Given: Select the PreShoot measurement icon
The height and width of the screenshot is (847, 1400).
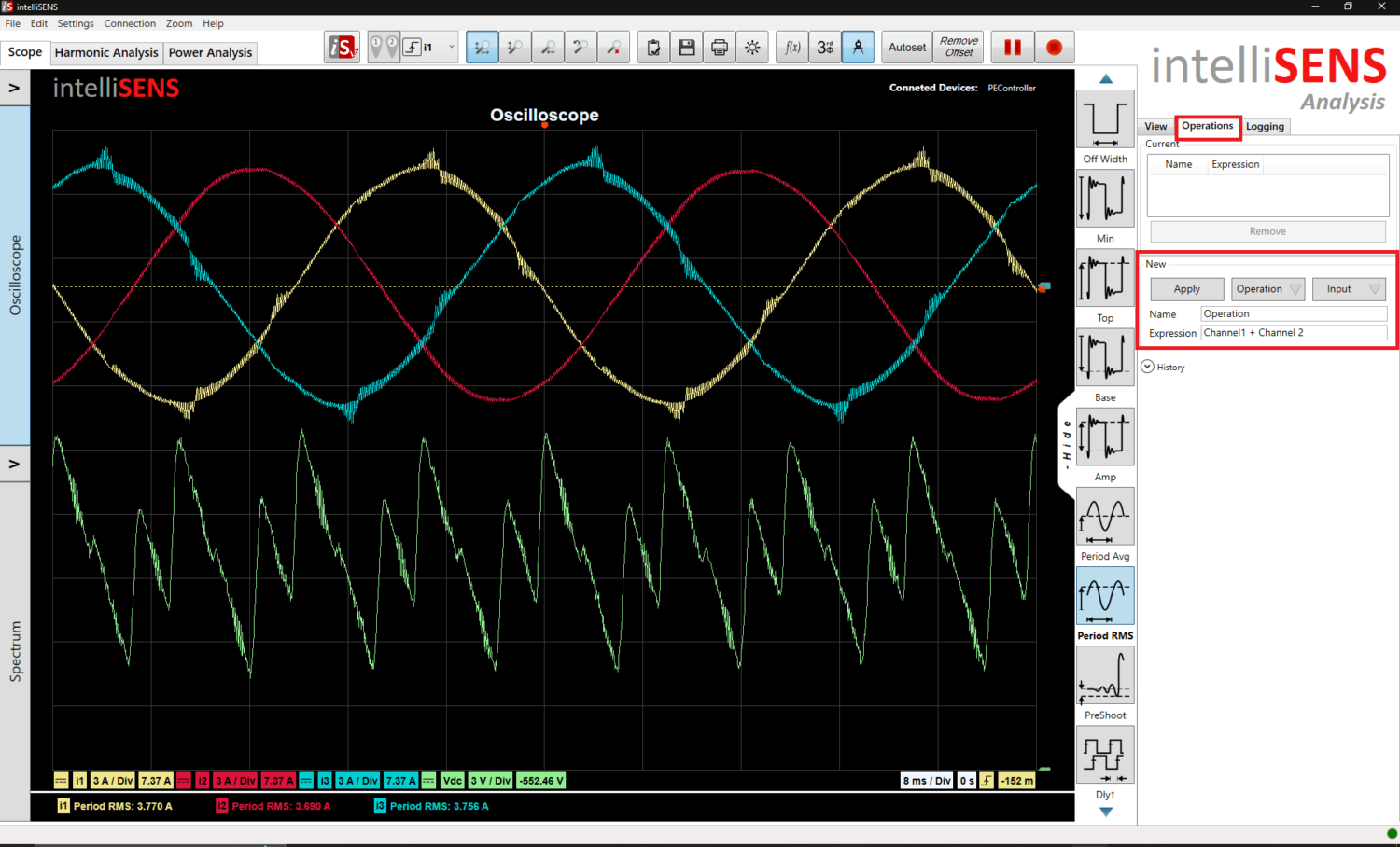Looking at the screenshot, I should [1105, 675].
